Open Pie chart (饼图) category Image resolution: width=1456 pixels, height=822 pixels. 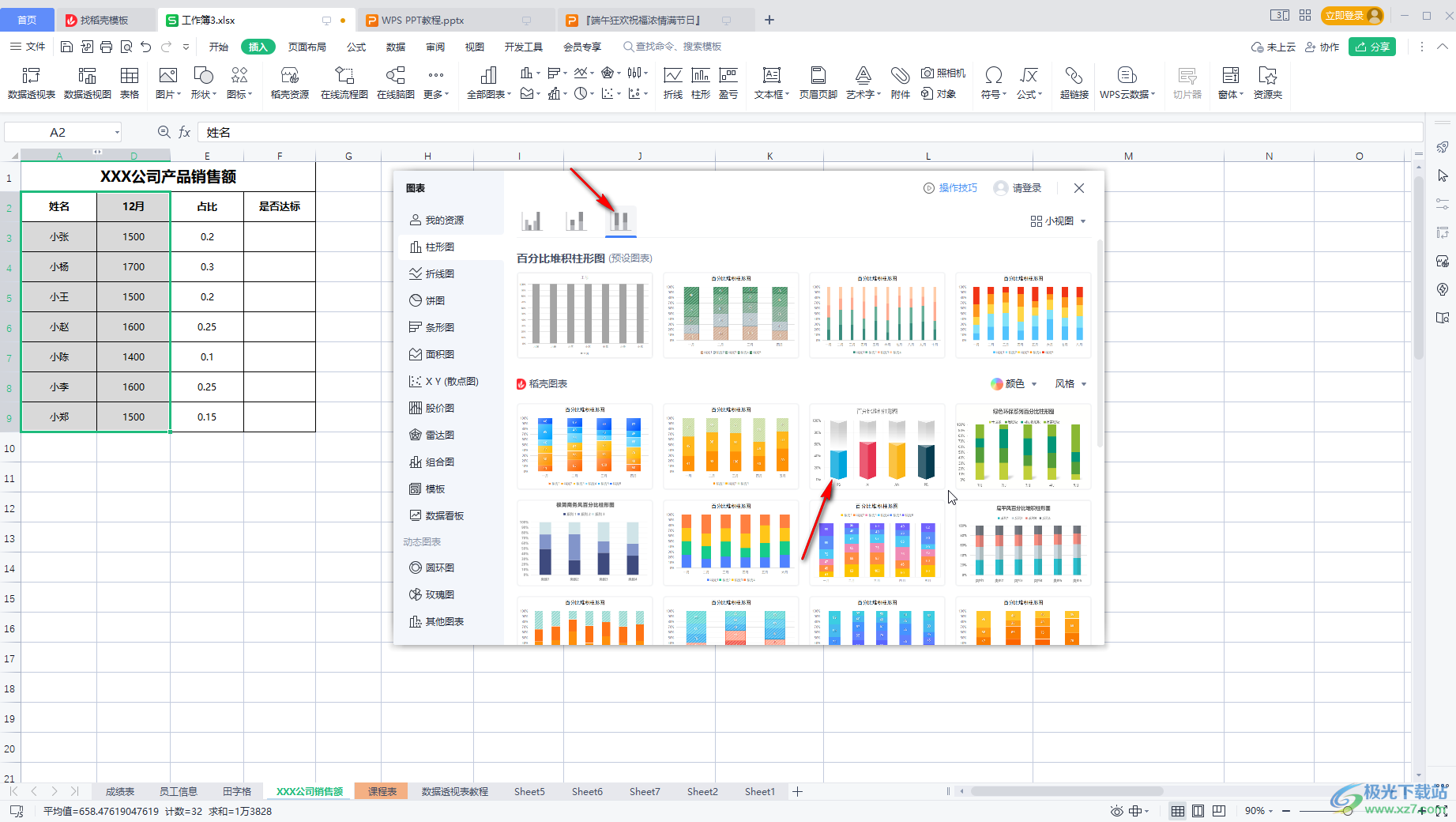427,300
